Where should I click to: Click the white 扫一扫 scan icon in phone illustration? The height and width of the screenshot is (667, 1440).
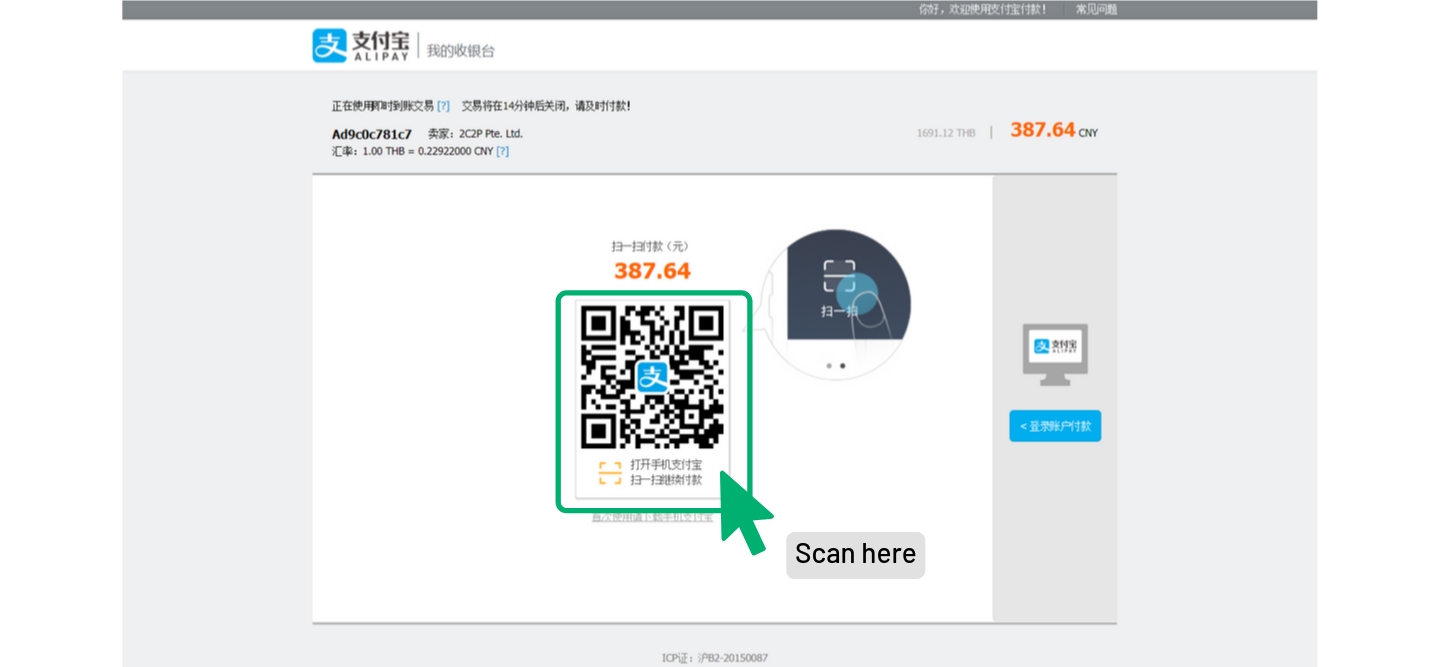(x=839, y=275)
